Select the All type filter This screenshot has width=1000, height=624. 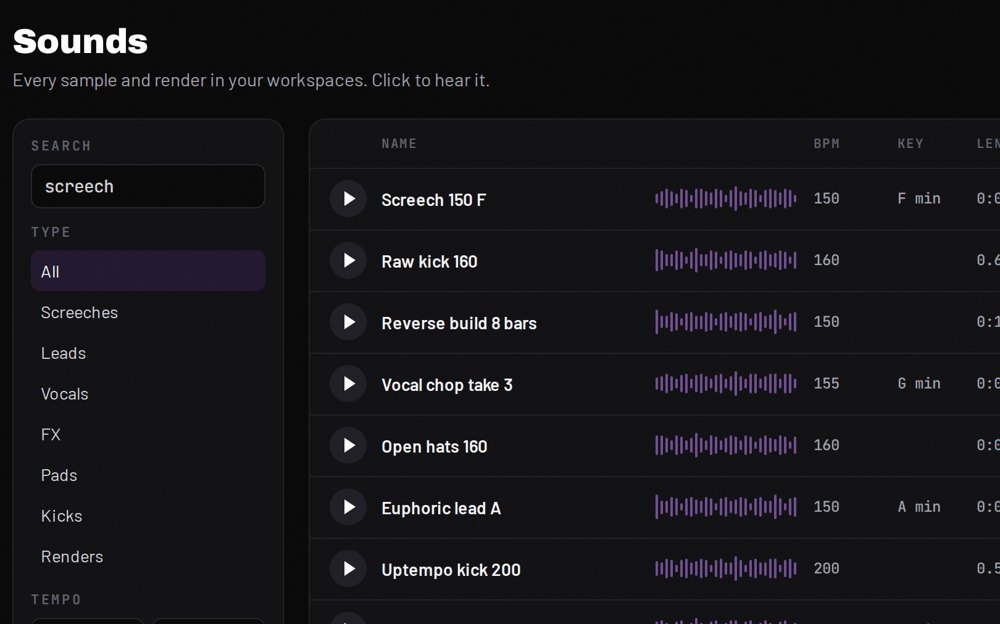(x=148, y=271)
